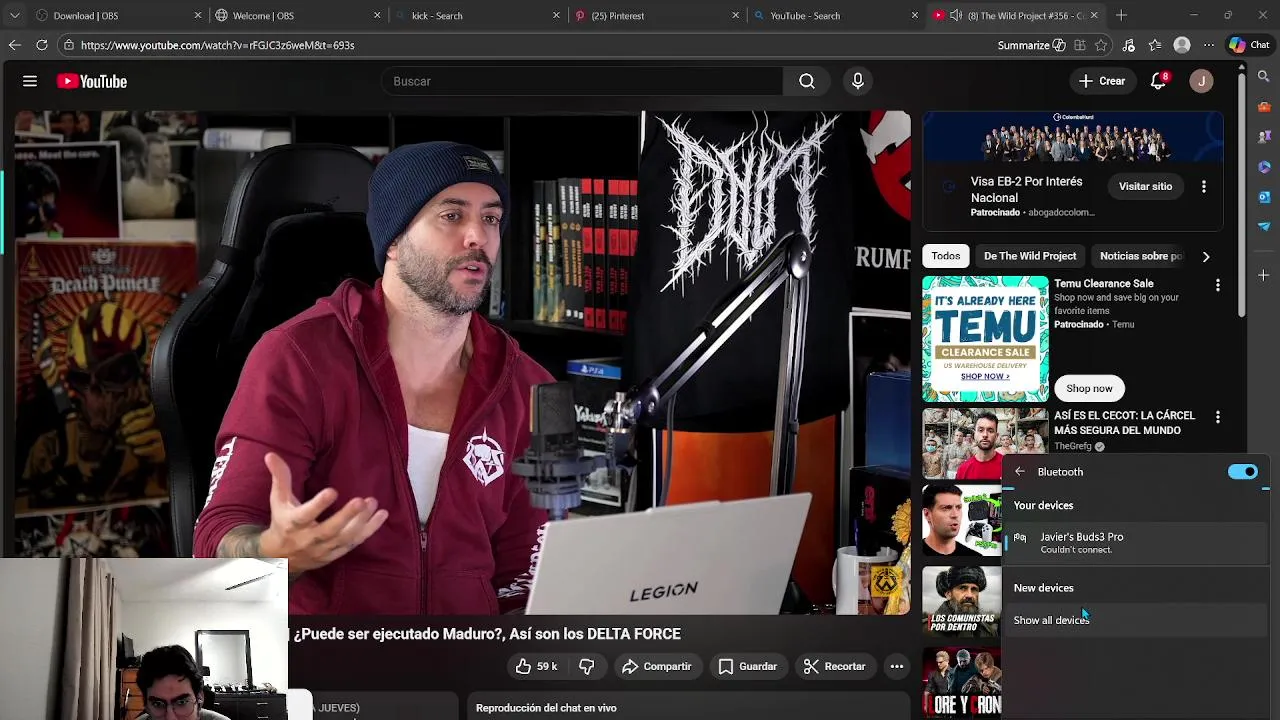The width and height of the screenshot is (1280, 720).
Task: Open the CECOT video thumbnail
Action: 985,444
